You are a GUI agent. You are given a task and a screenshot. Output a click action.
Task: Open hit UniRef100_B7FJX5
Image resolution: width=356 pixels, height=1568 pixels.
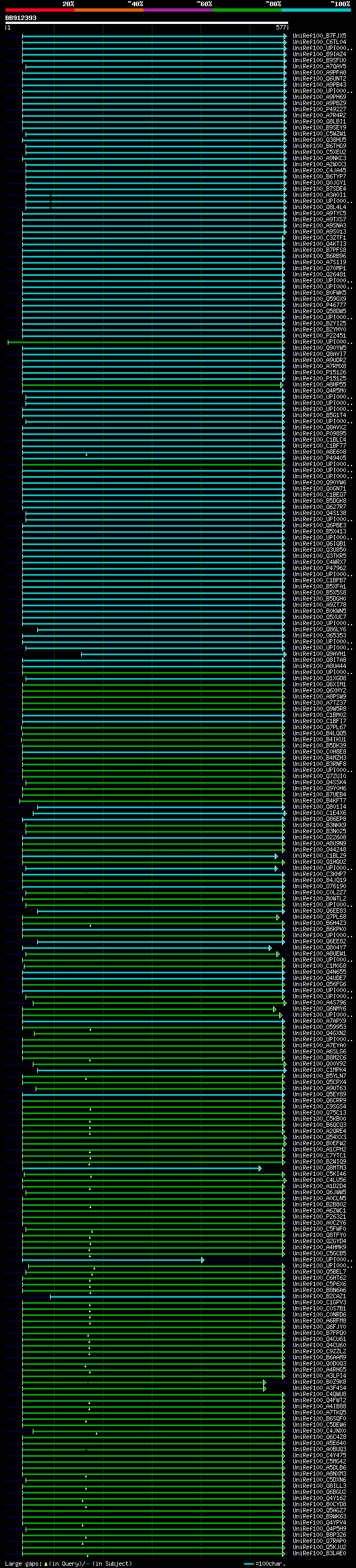click(x=319, y=36)
